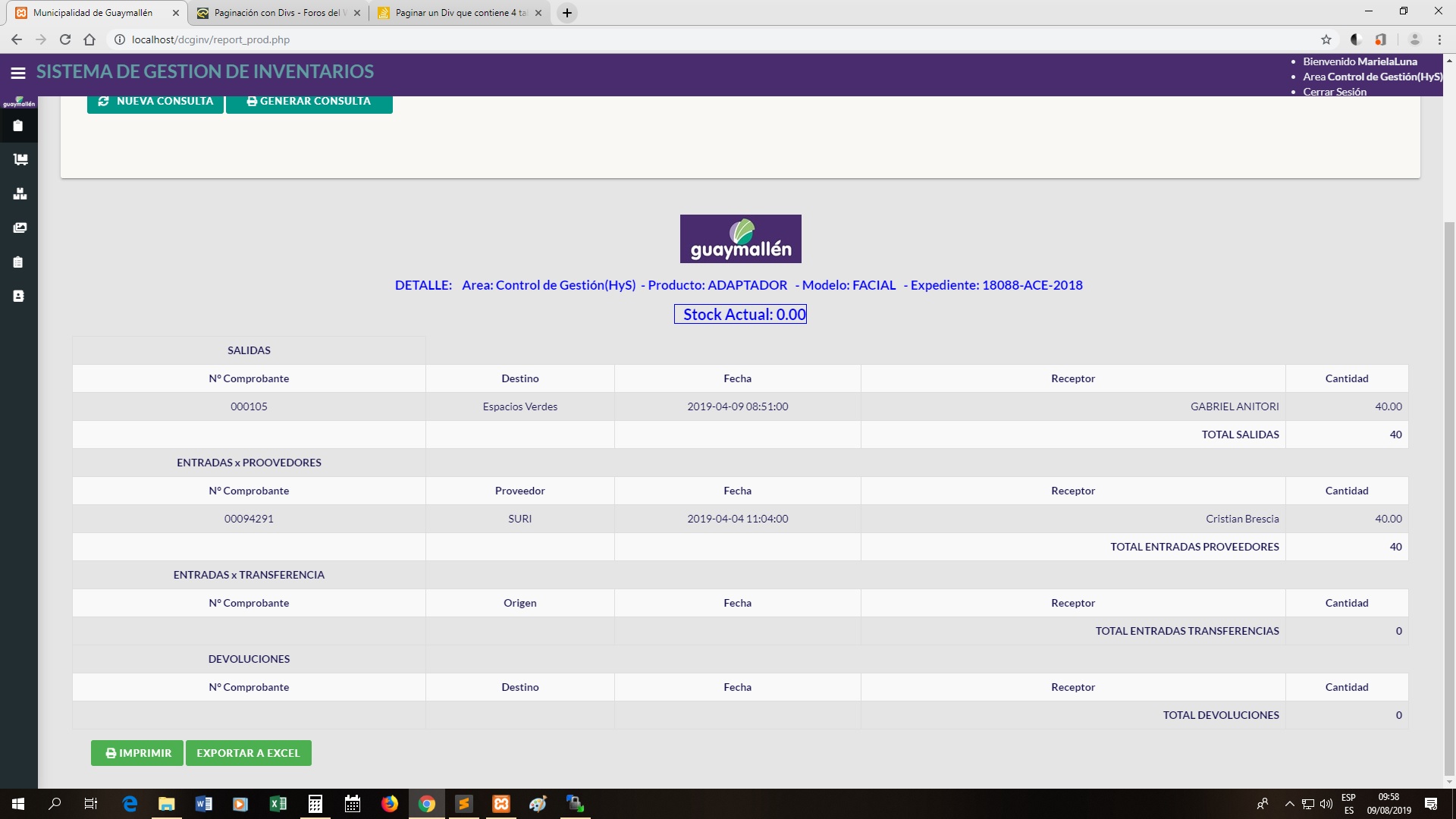Viewport: 1456px width, 819px height.
Task: Open Task View on the taskbar
Action: [90, 804]
